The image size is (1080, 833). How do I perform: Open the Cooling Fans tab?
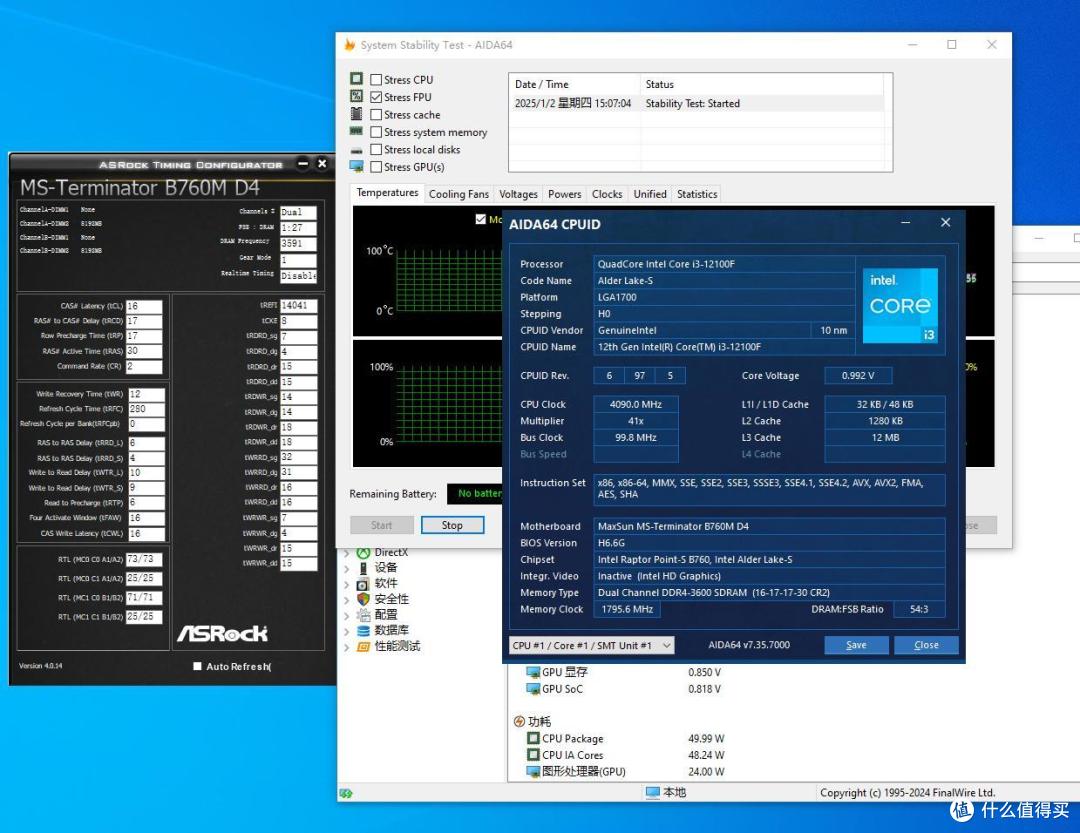459,194
